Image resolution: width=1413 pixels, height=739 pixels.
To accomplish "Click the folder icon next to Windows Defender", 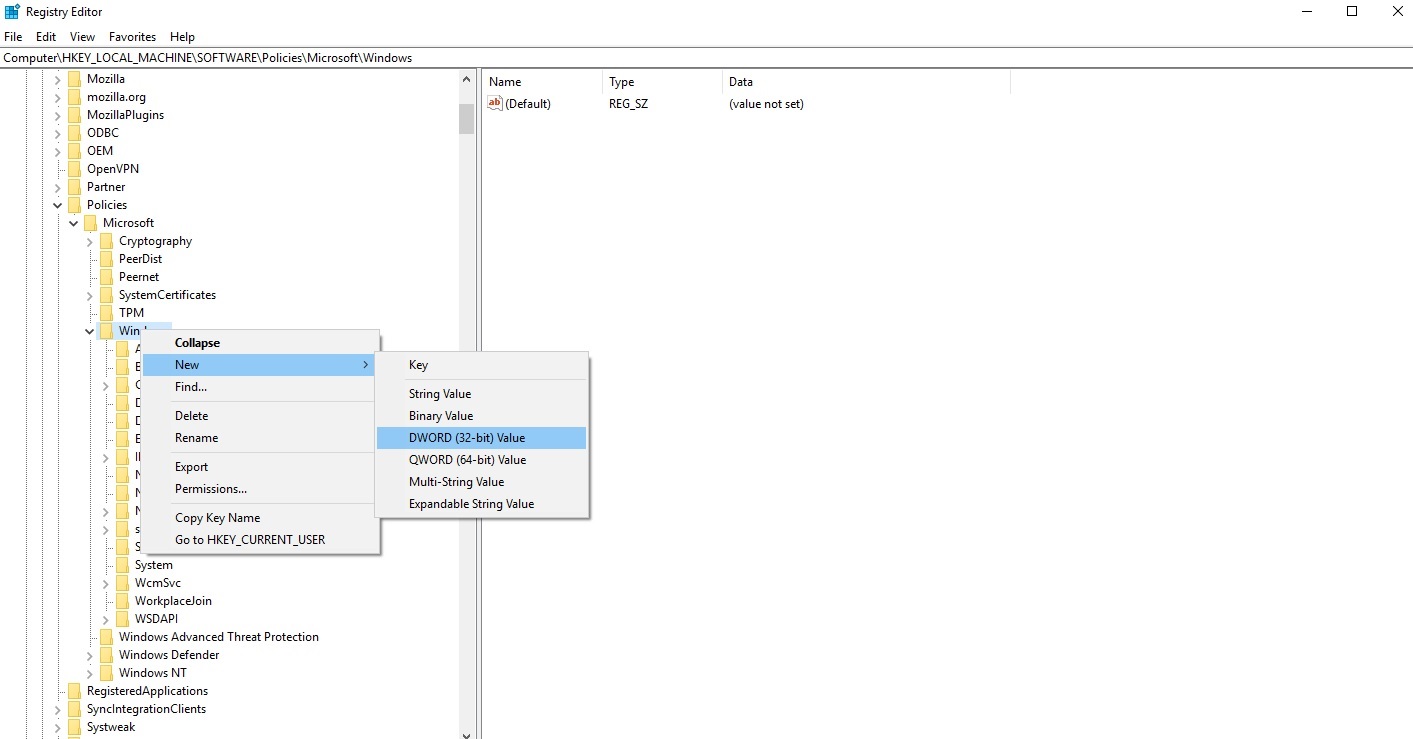I will tap(107, 654).
